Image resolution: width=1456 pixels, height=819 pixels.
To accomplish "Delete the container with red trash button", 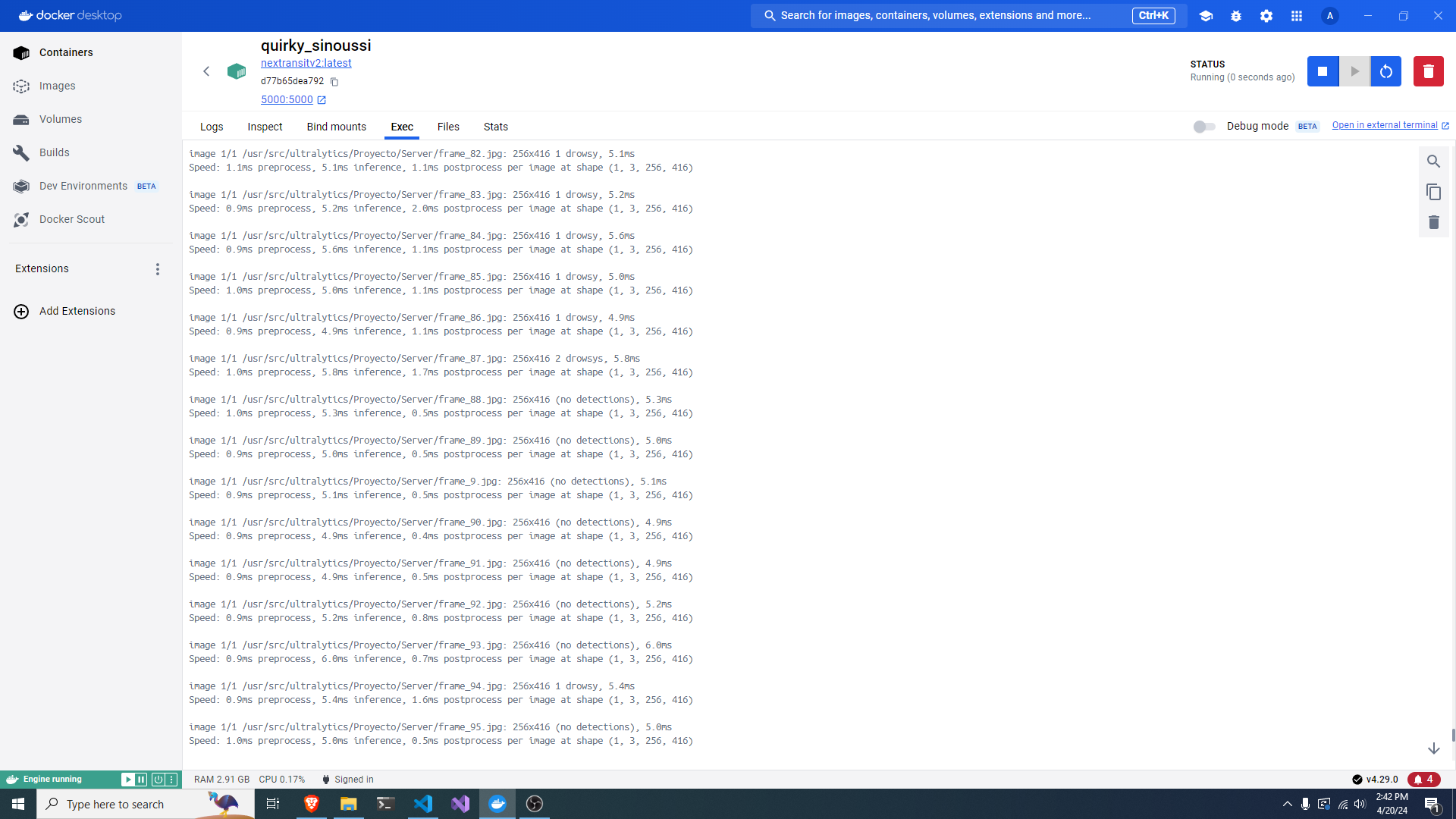I will tap(1428, 71).
